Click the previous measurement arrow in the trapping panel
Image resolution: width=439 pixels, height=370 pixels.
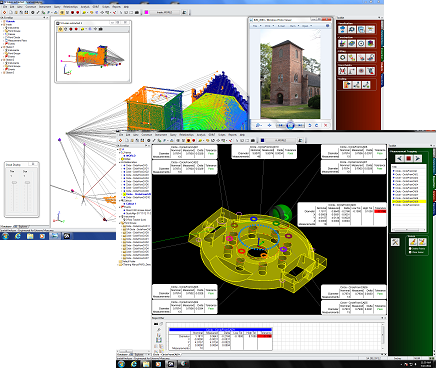click(400, 158)
